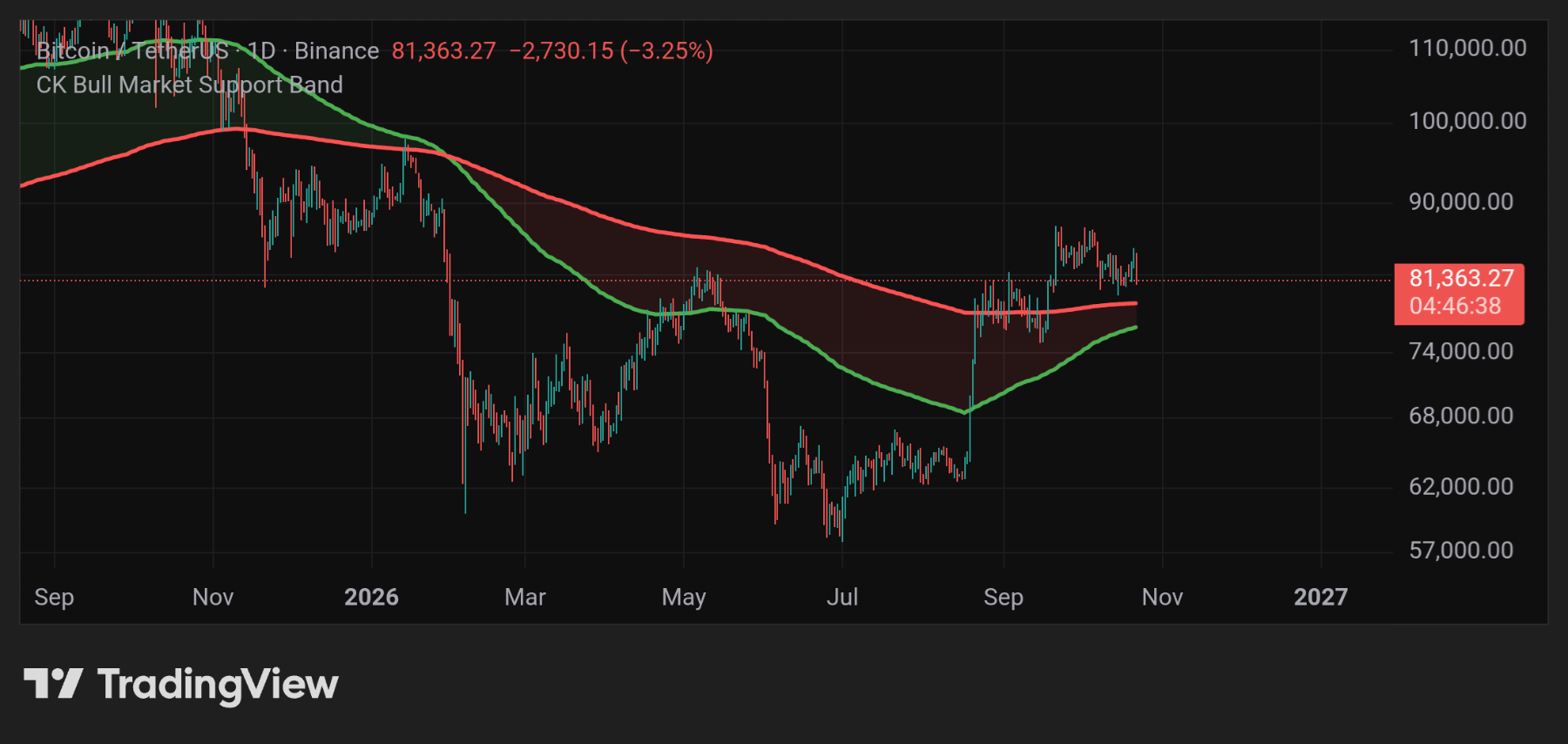Click the 62,000.00 price axis label

pyautogui.click(x=1462, y=486)
